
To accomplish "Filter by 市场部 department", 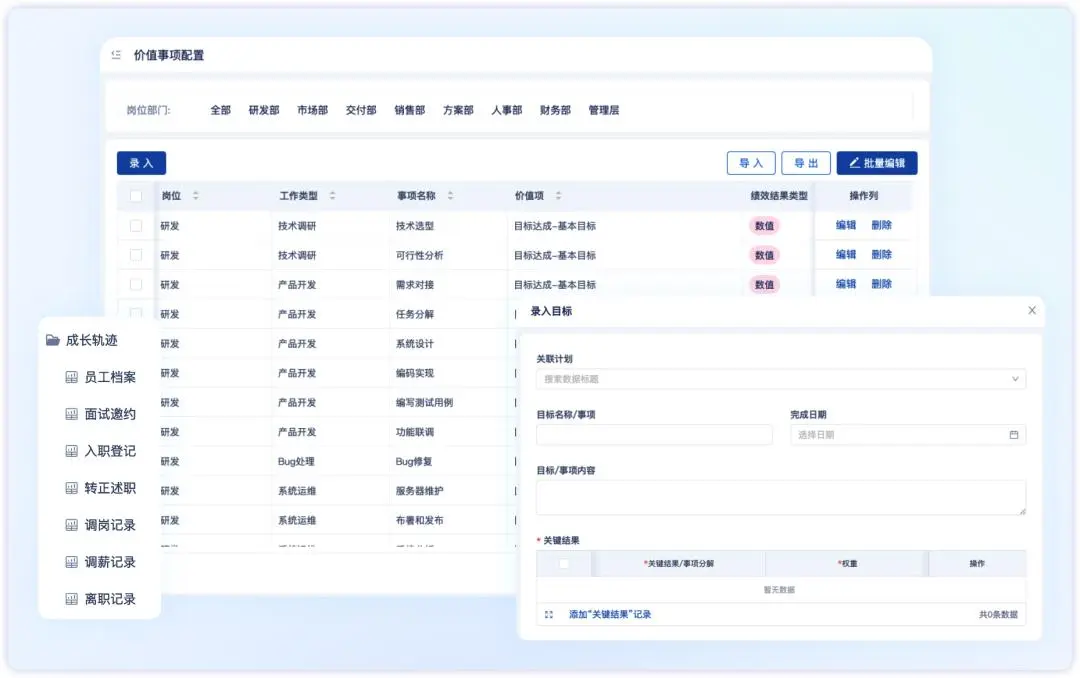I will (x=312, y=110).
